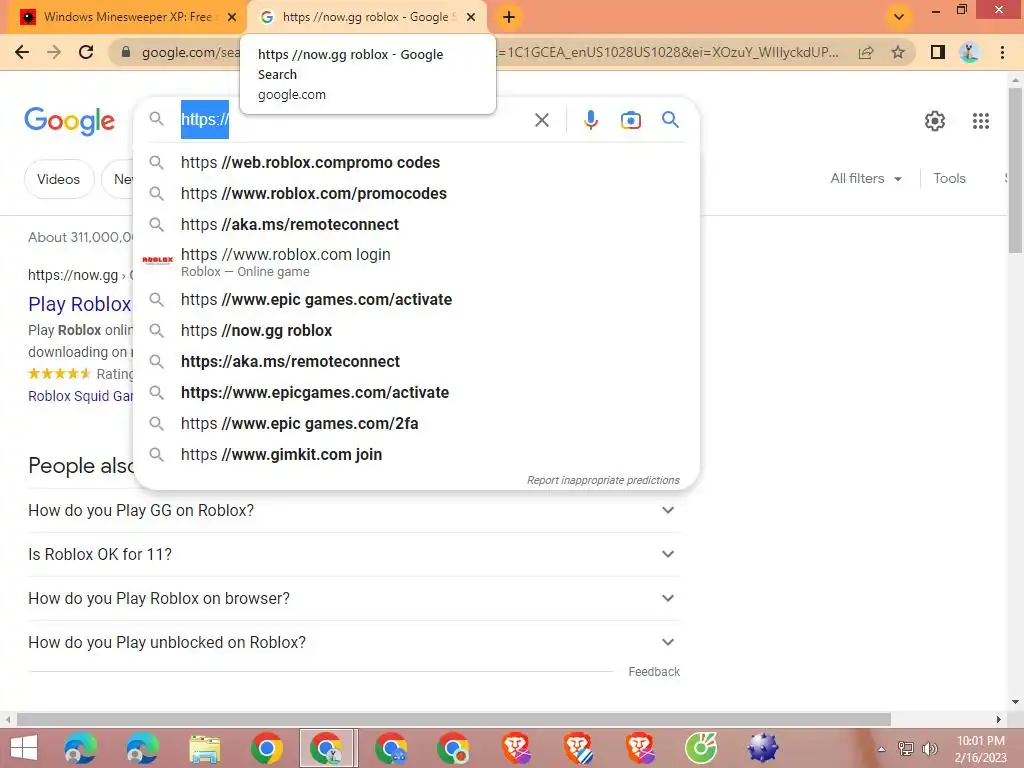Open the tab search dropdown

pos(899,17)
